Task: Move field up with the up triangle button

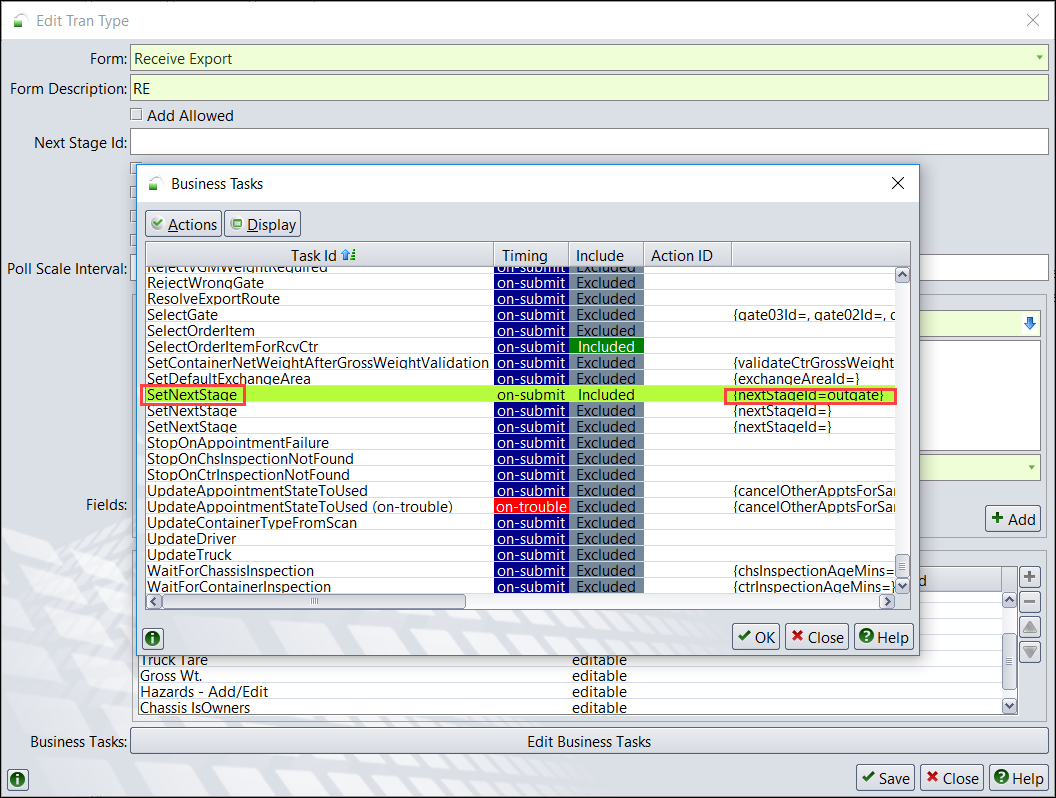Action: (x=1029, y=627)
